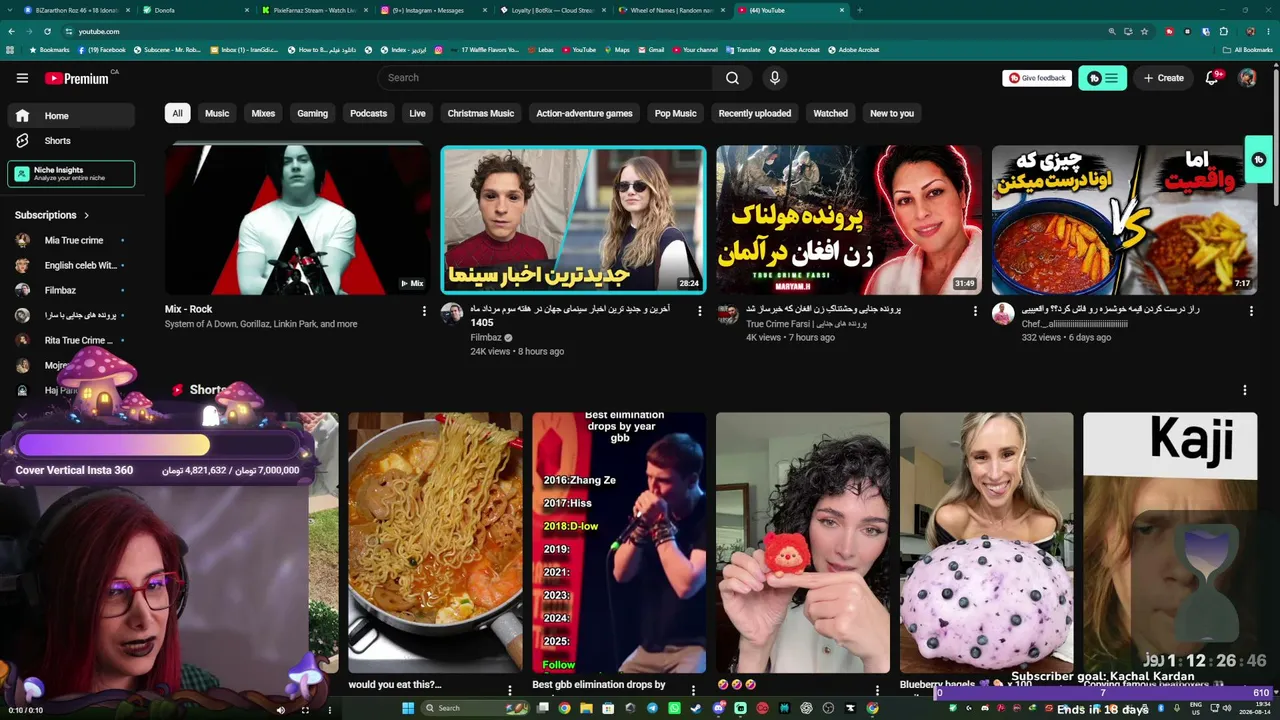The width and height of the screenshot is (1280, 720).
Task: Open the floating teal extension badge on the right edge
Action: 1259,160
